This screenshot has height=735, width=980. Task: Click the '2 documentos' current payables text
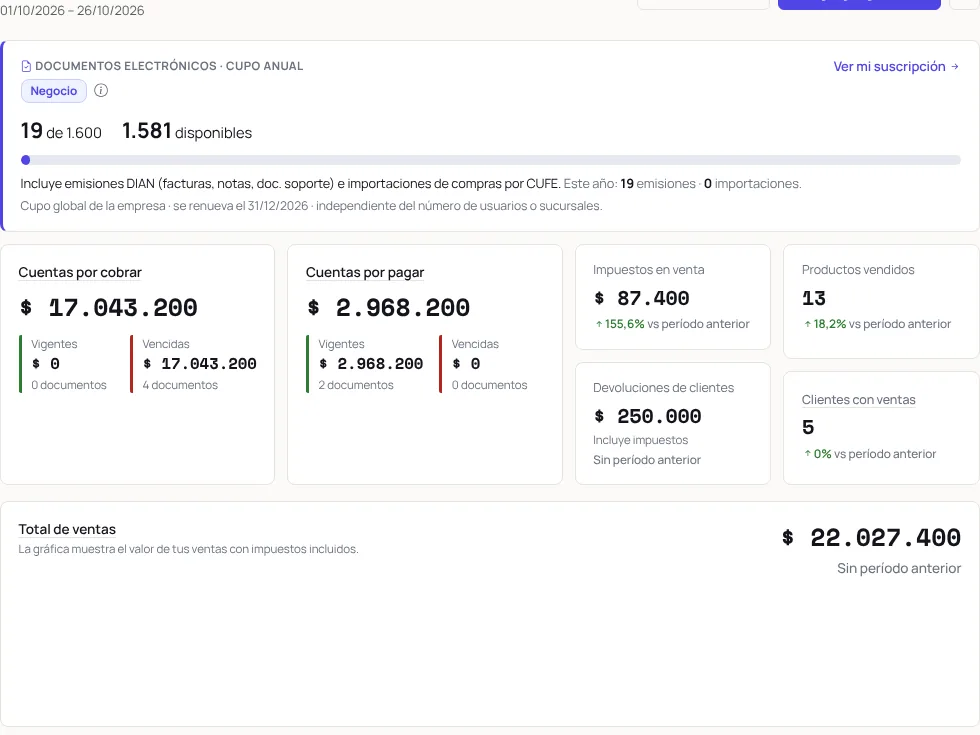[x=356, y=385]
